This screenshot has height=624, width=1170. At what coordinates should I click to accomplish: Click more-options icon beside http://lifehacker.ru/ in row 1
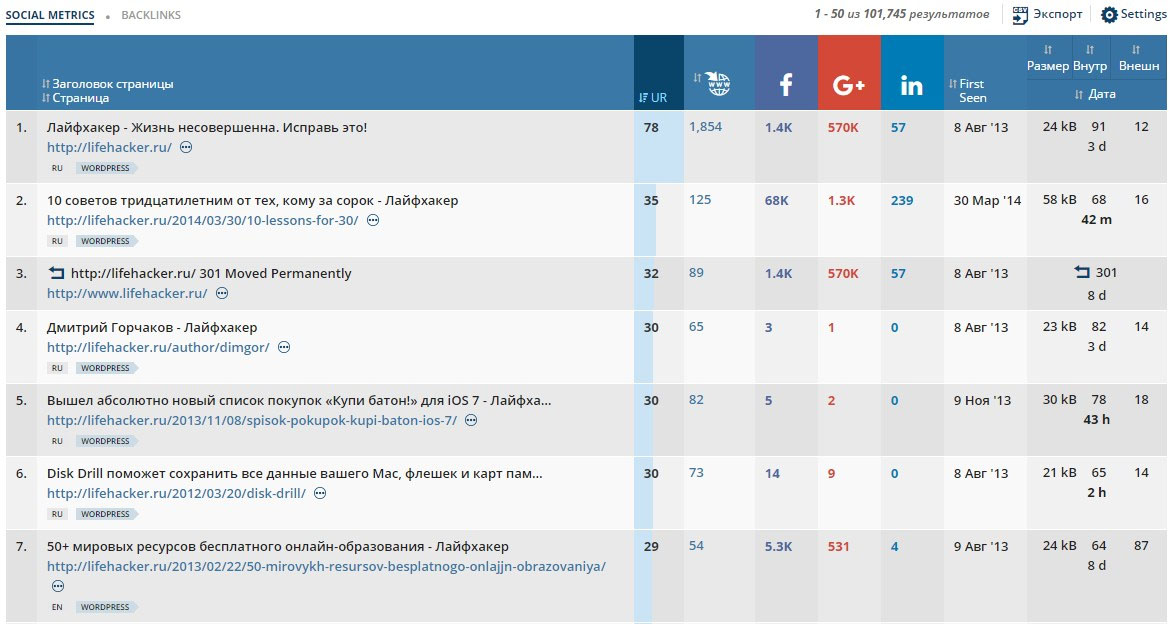187,147
